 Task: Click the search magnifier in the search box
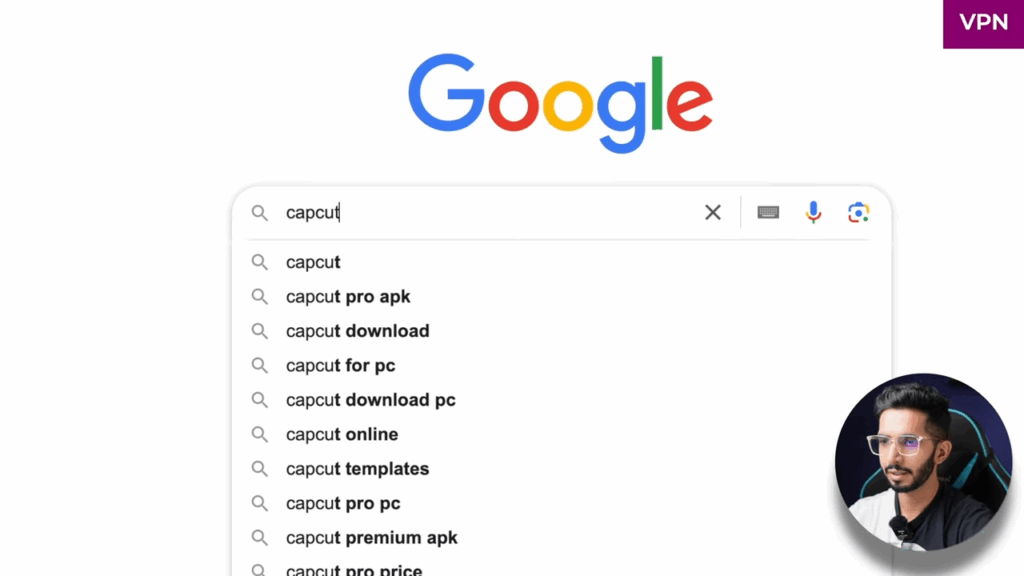(260, 213)
